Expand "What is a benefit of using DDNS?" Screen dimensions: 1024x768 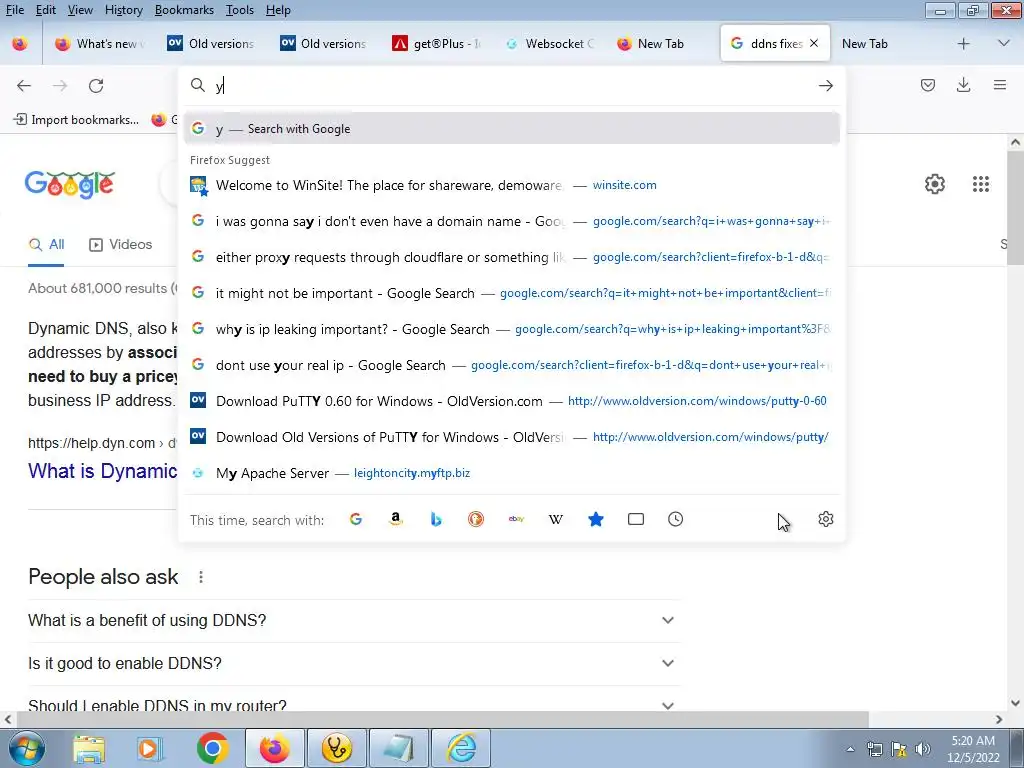pyautogui.click(x=353, y=620)
